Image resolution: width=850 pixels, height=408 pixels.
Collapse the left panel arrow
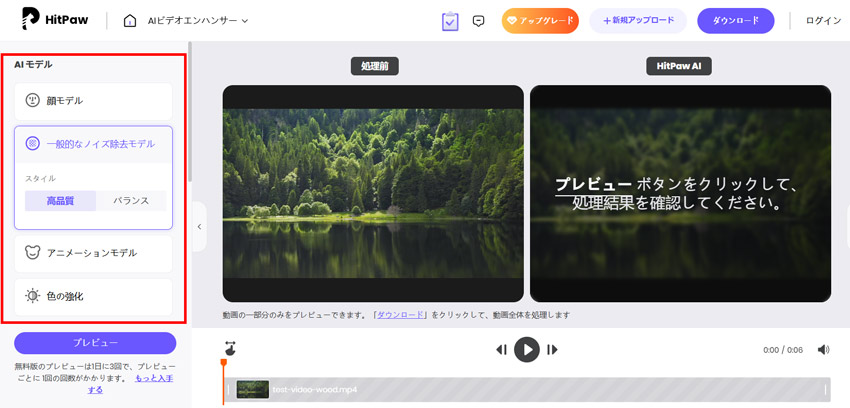tap(199, 226)
